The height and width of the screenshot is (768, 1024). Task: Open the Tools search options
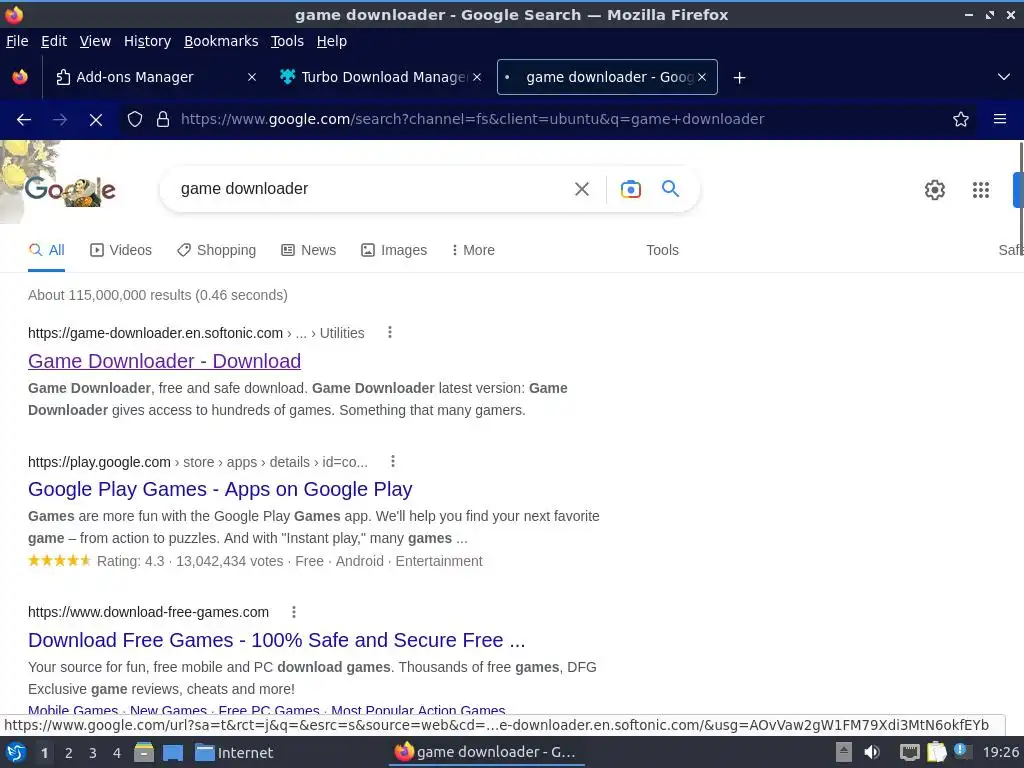662,250
